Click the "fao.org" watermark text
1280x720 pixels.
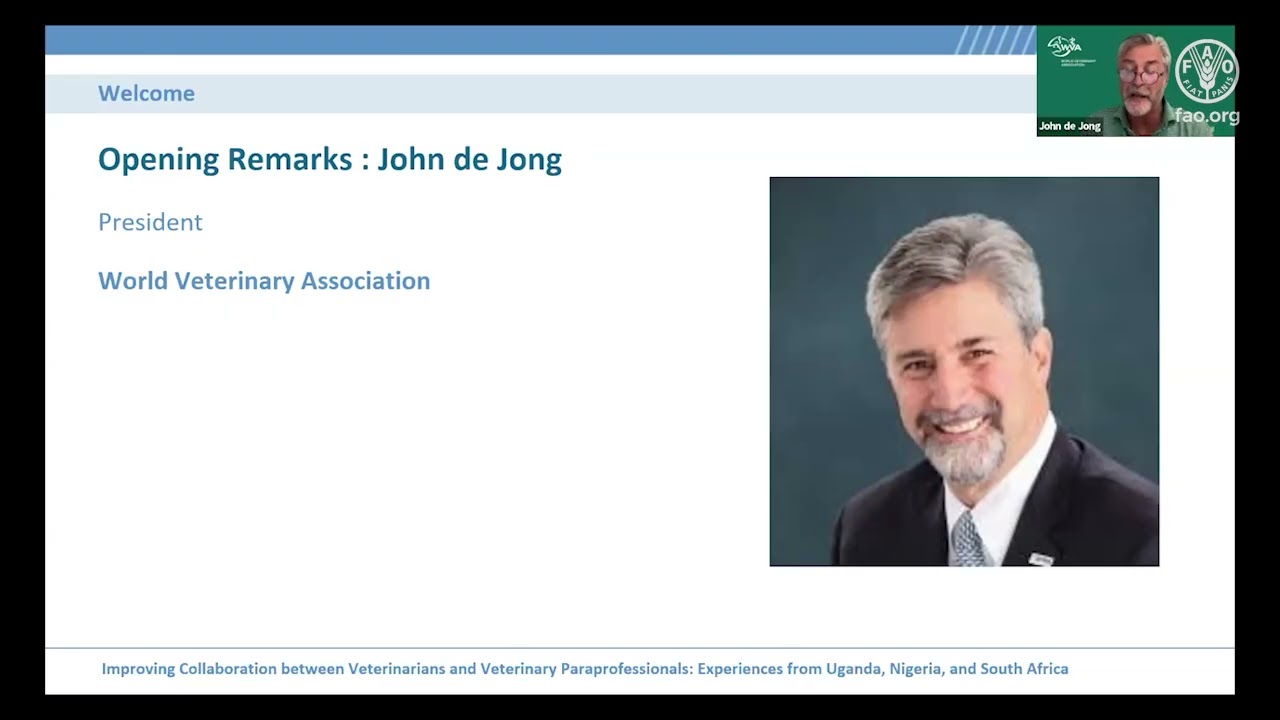point(1207,115)
